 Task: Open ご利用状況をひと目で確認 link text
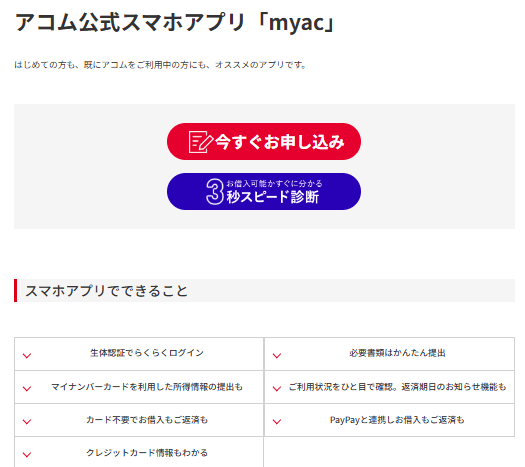397,387
